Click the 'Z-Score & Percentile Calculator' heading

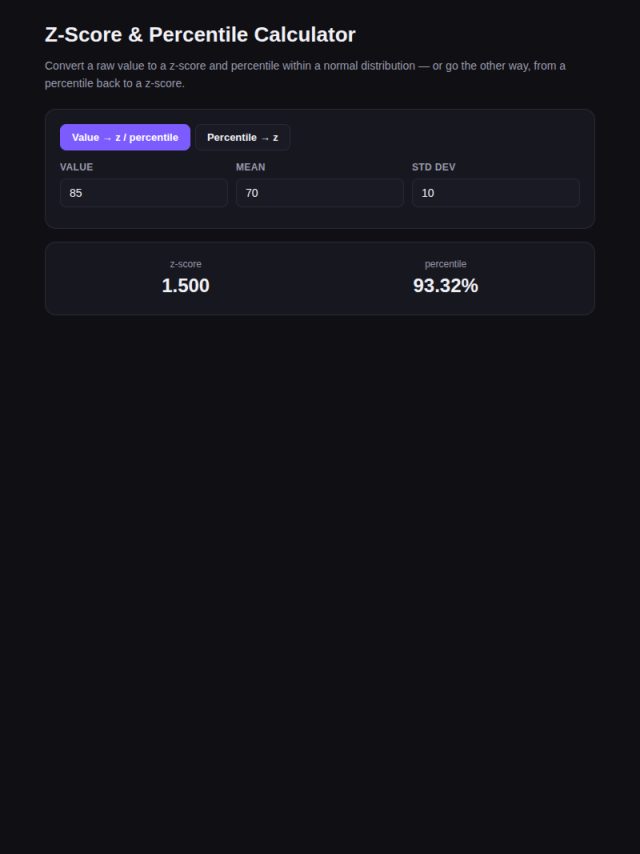click(200, 34)
